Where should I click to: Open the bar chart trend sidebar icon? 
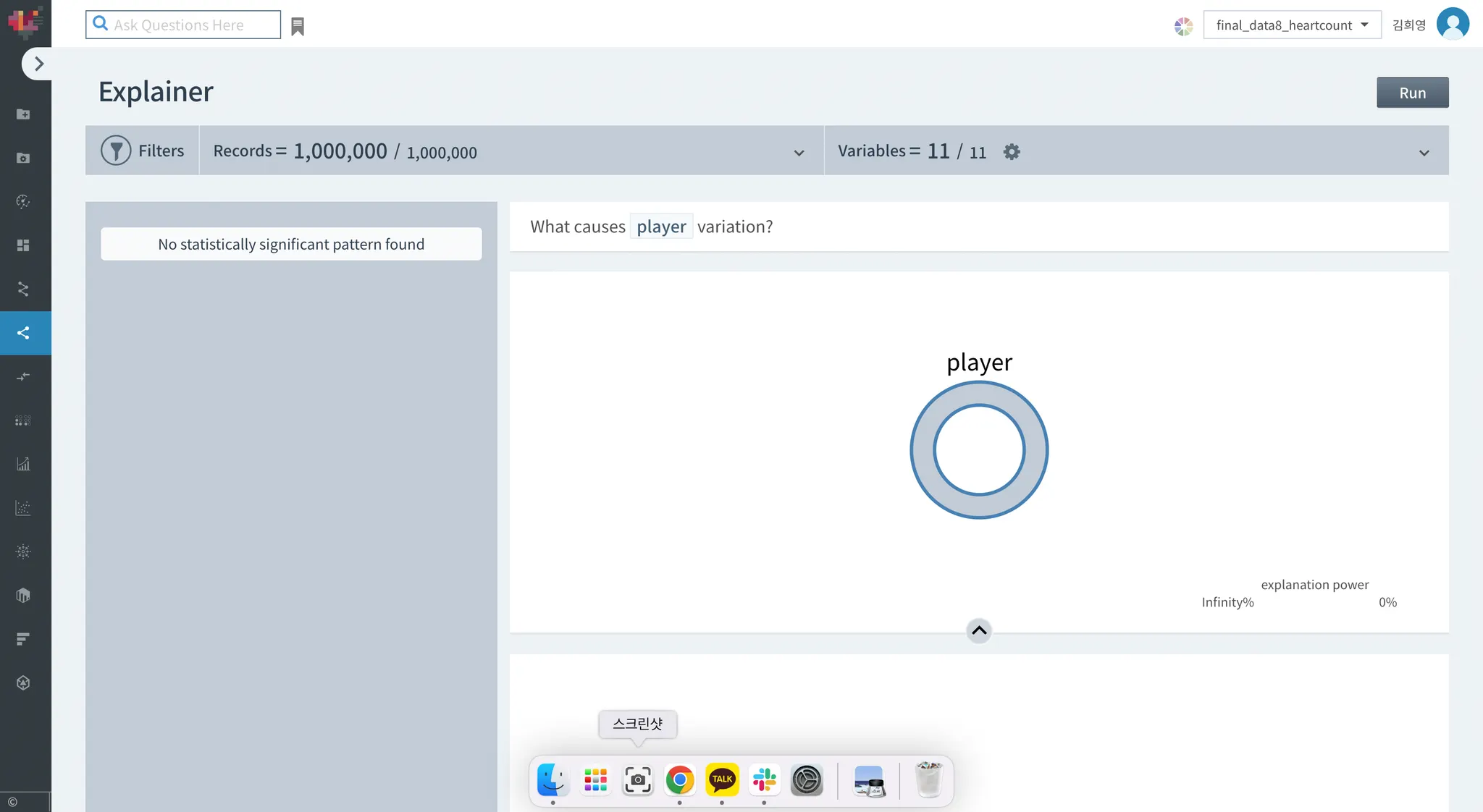(x=23, y=464)
